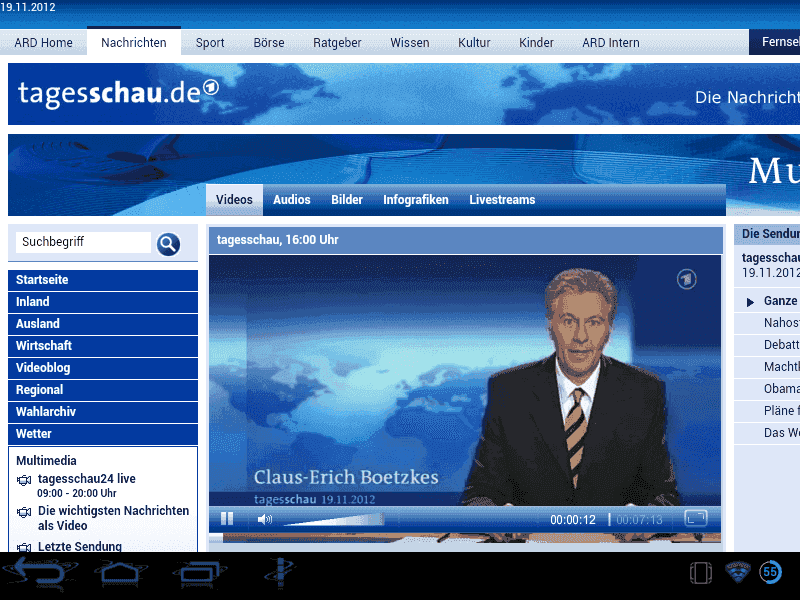Pause the tagesschau video
The image size is (800, 600).
[227, 519]
